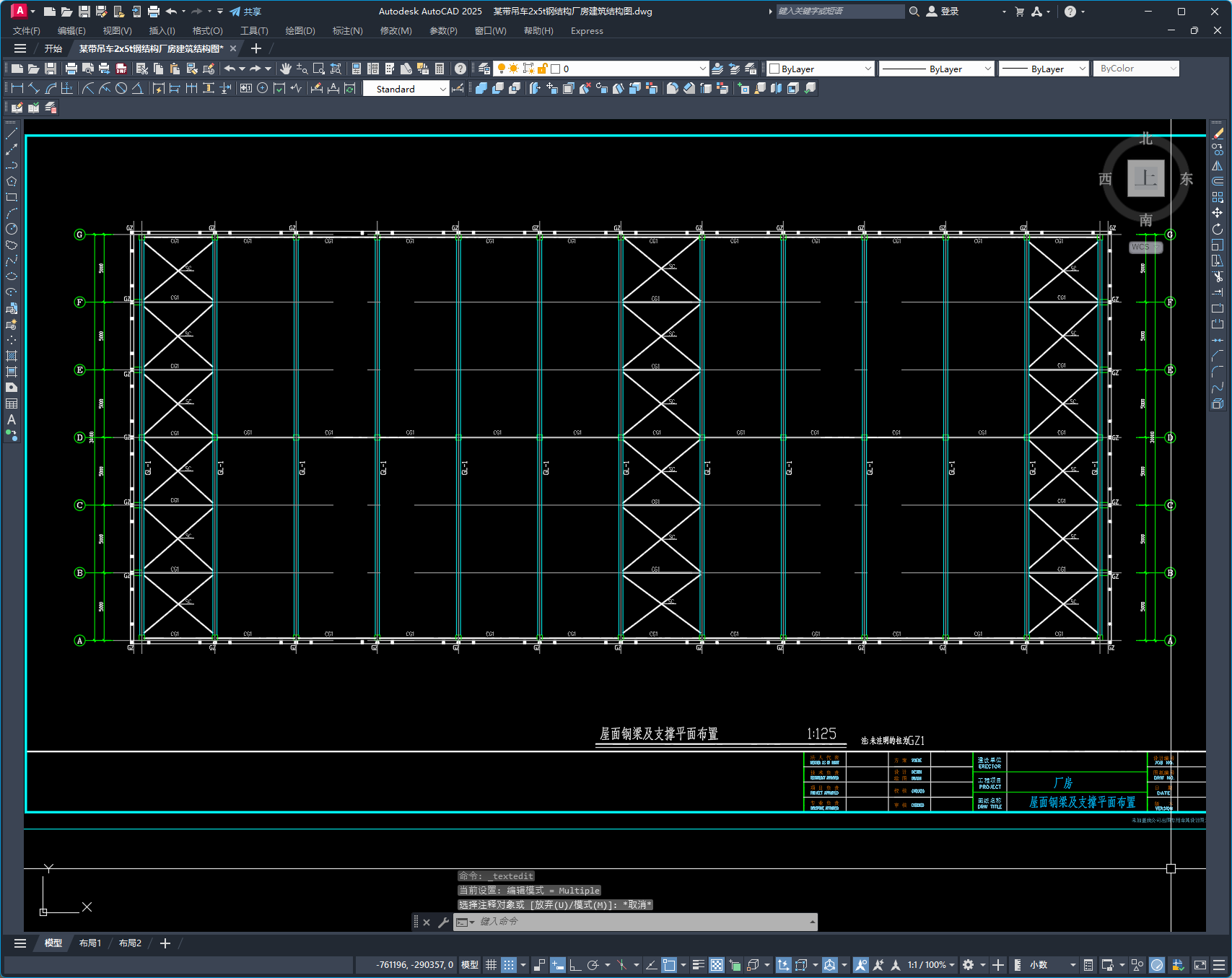Open the 标注(N) menu

tap(347, 31)
